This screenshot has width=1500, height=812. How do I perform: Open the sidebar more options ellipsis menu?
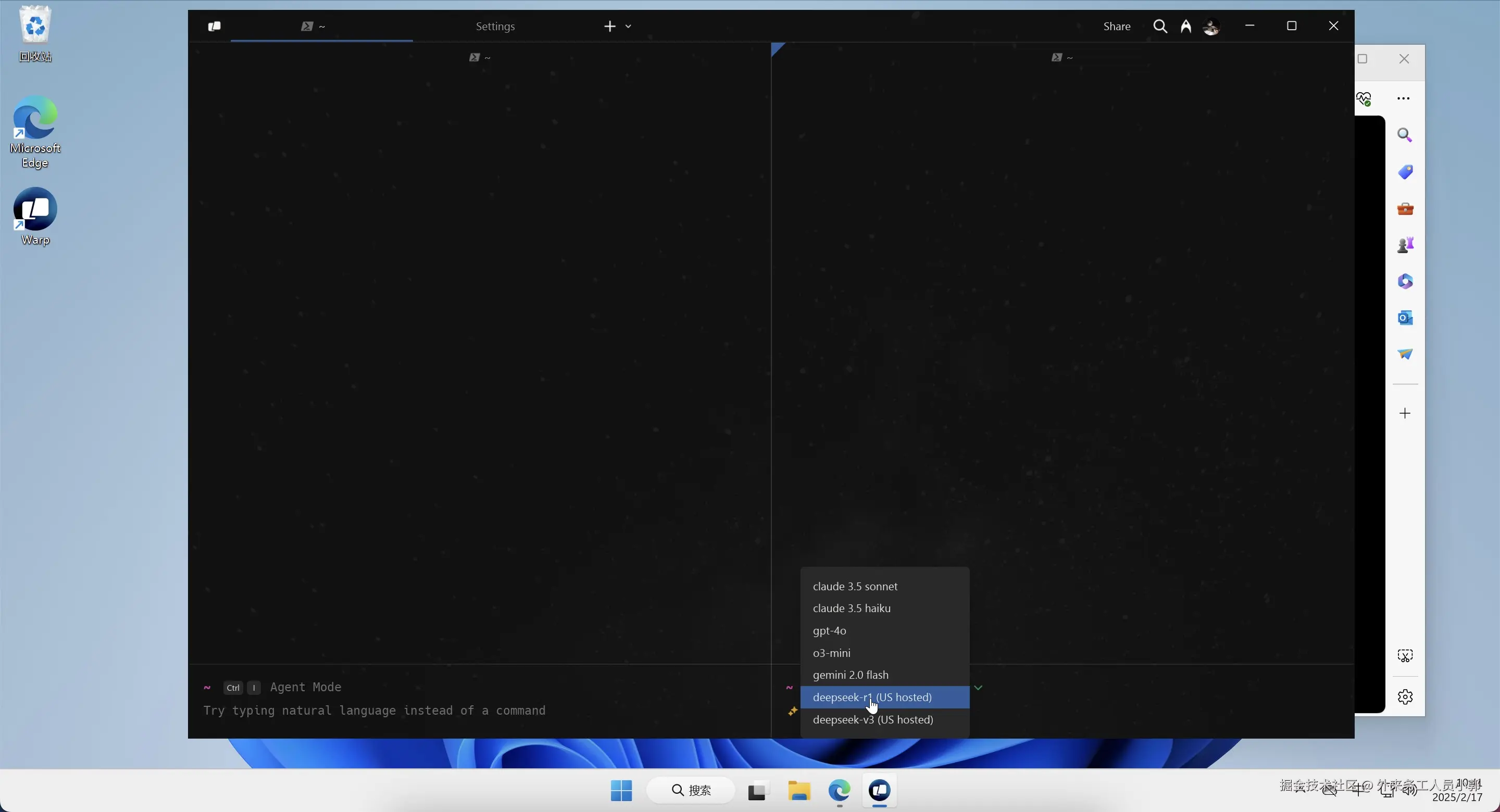click(x=1403, y=98)
